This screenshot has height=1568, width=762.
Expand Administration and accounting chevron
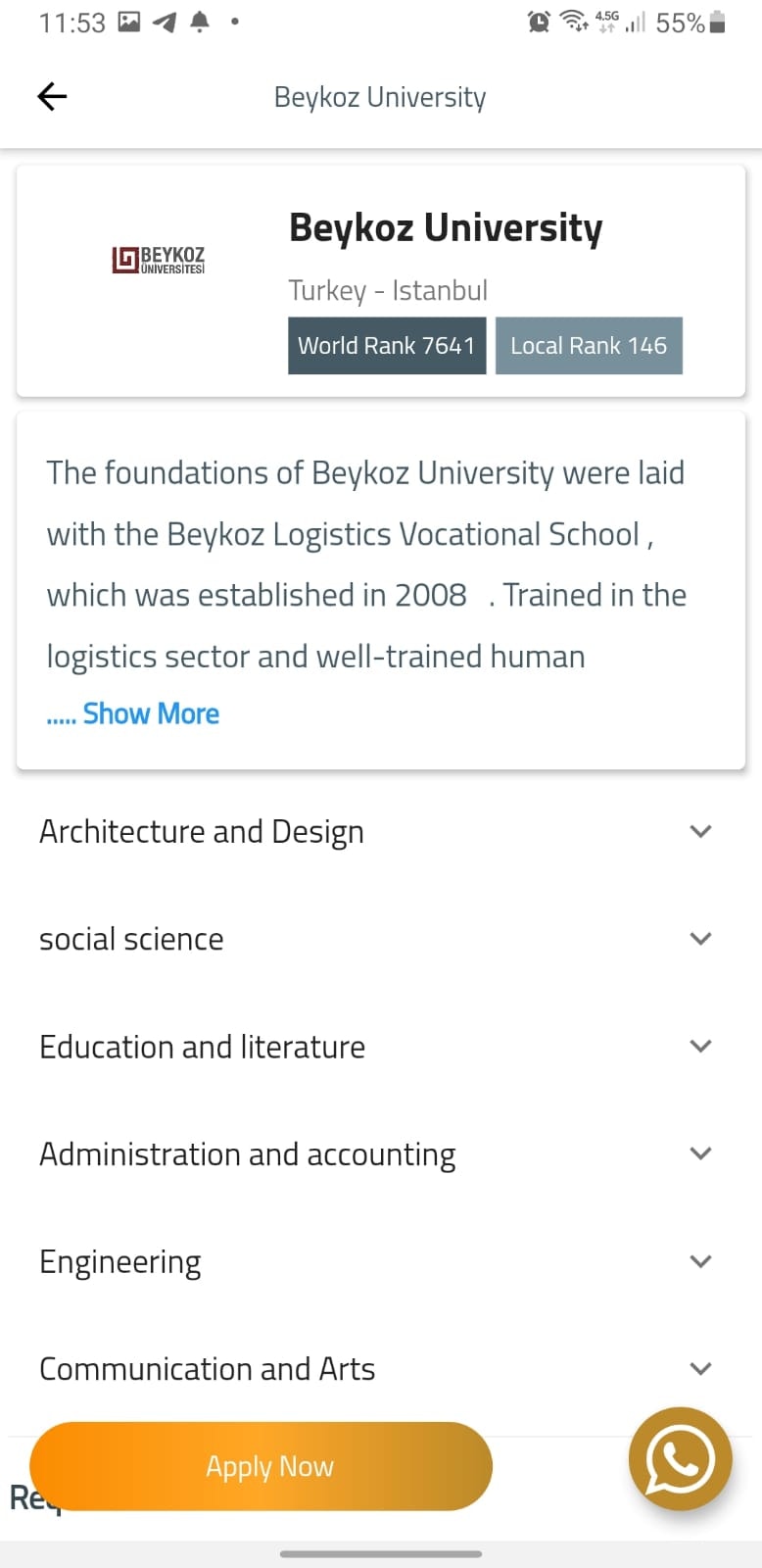700,1153
